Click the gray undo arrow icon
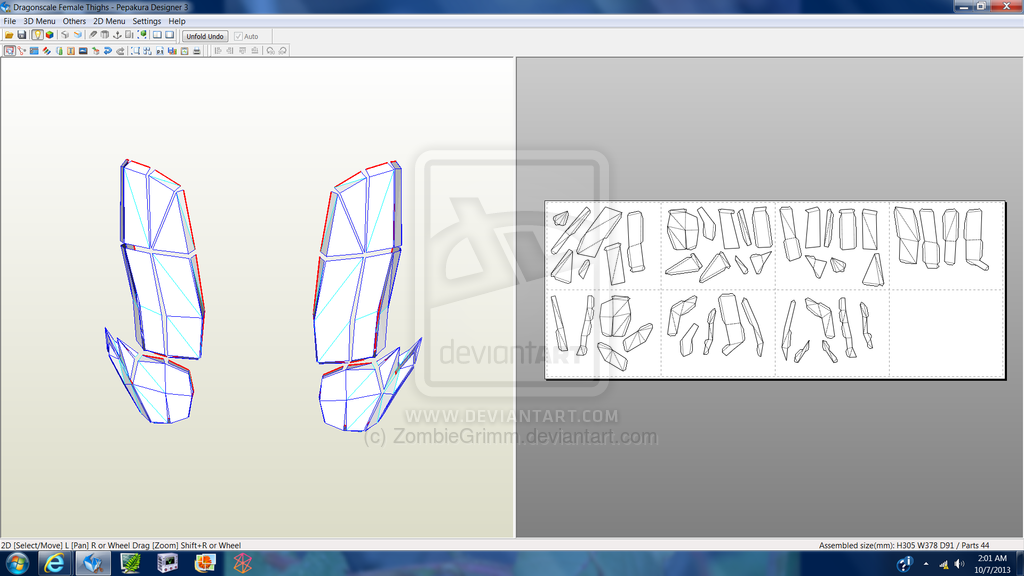 tap(120, 50)
